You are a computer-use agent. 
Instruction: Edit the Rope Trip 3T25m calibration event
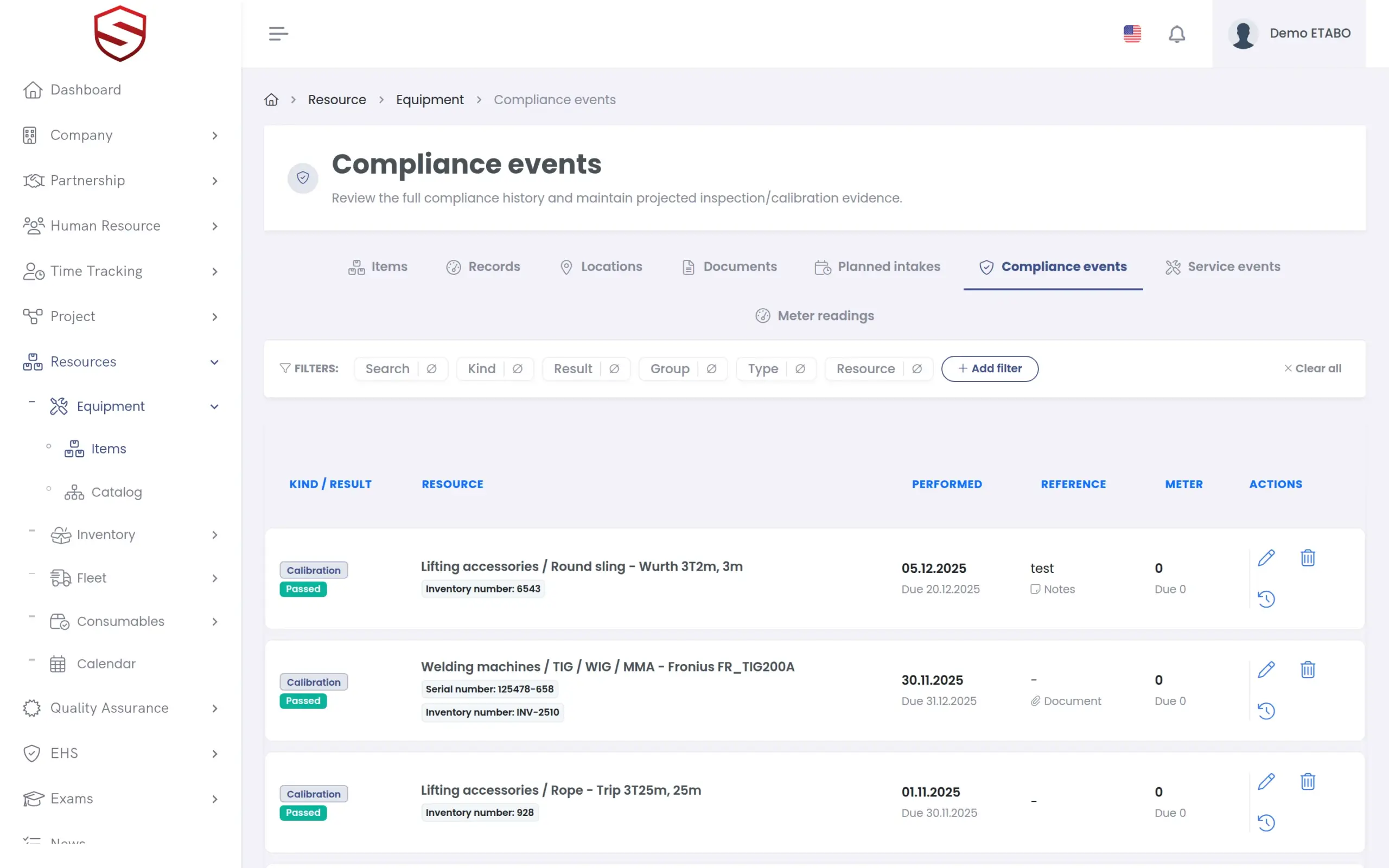[x=1266, y=782]
